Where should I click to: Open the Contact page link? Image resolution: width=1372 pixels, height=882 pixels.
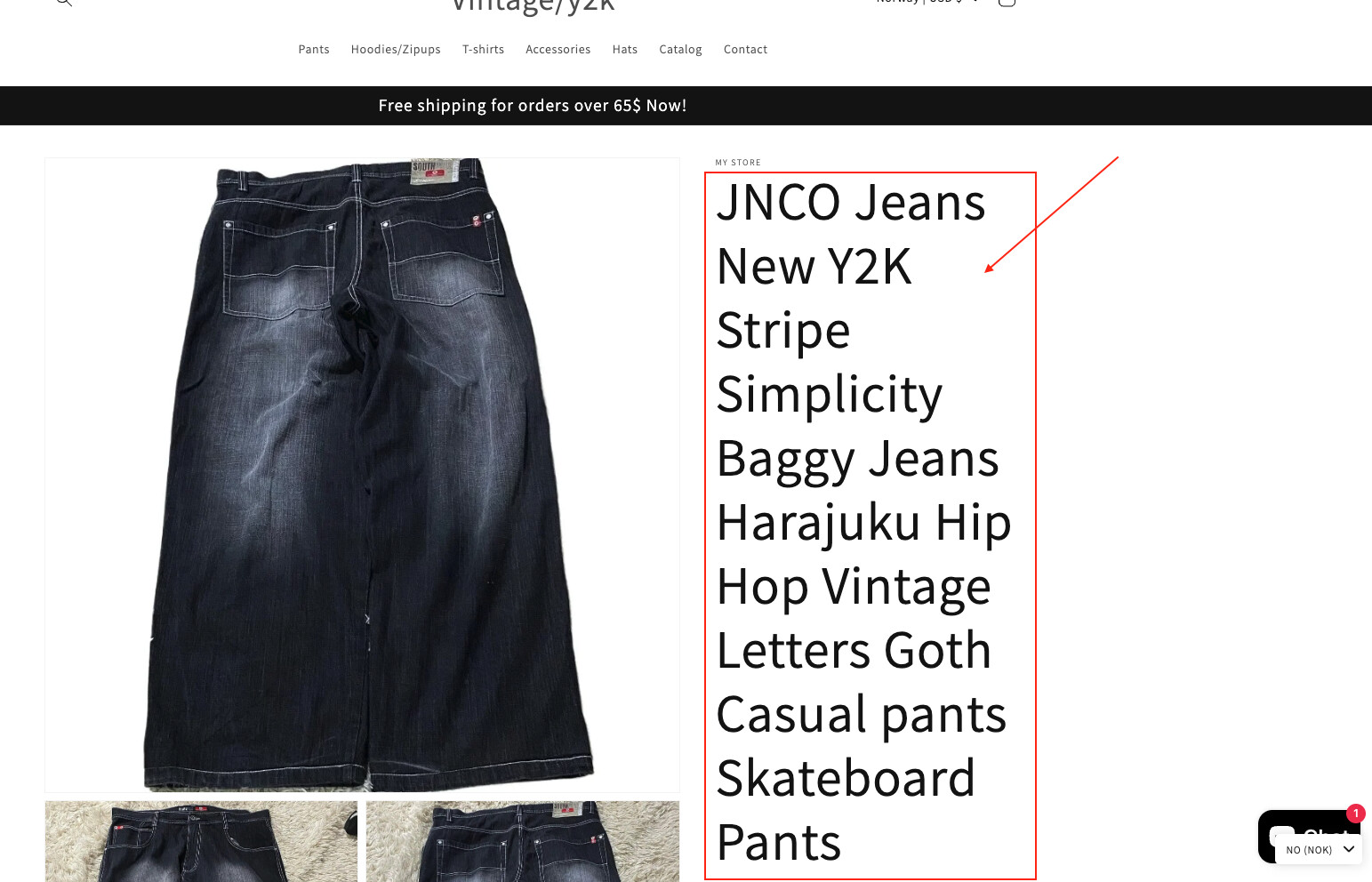tap(745, 50)
